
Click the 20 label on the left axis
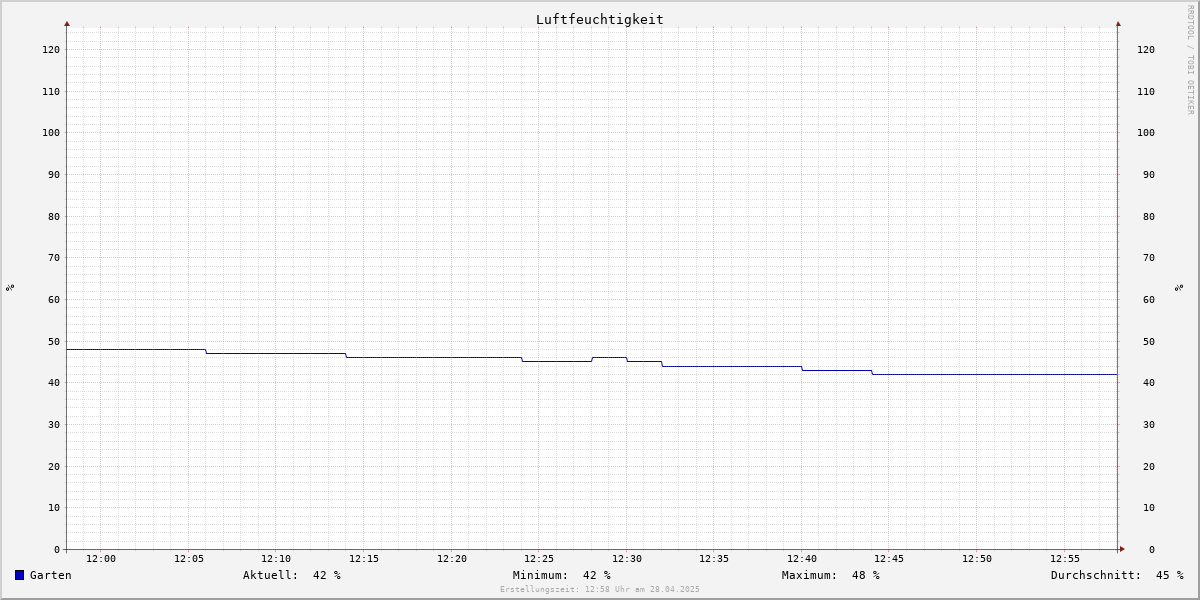click(x=54, y=466)
